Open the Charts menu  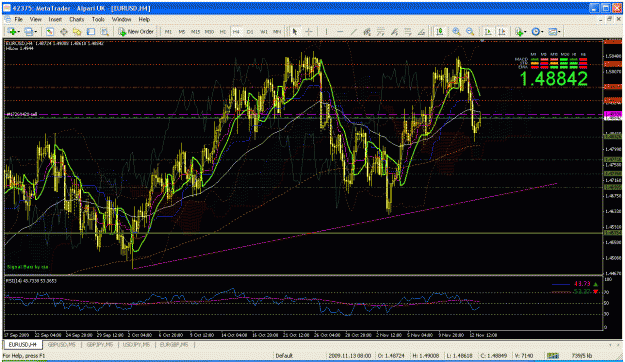click(x=77, y=19)
